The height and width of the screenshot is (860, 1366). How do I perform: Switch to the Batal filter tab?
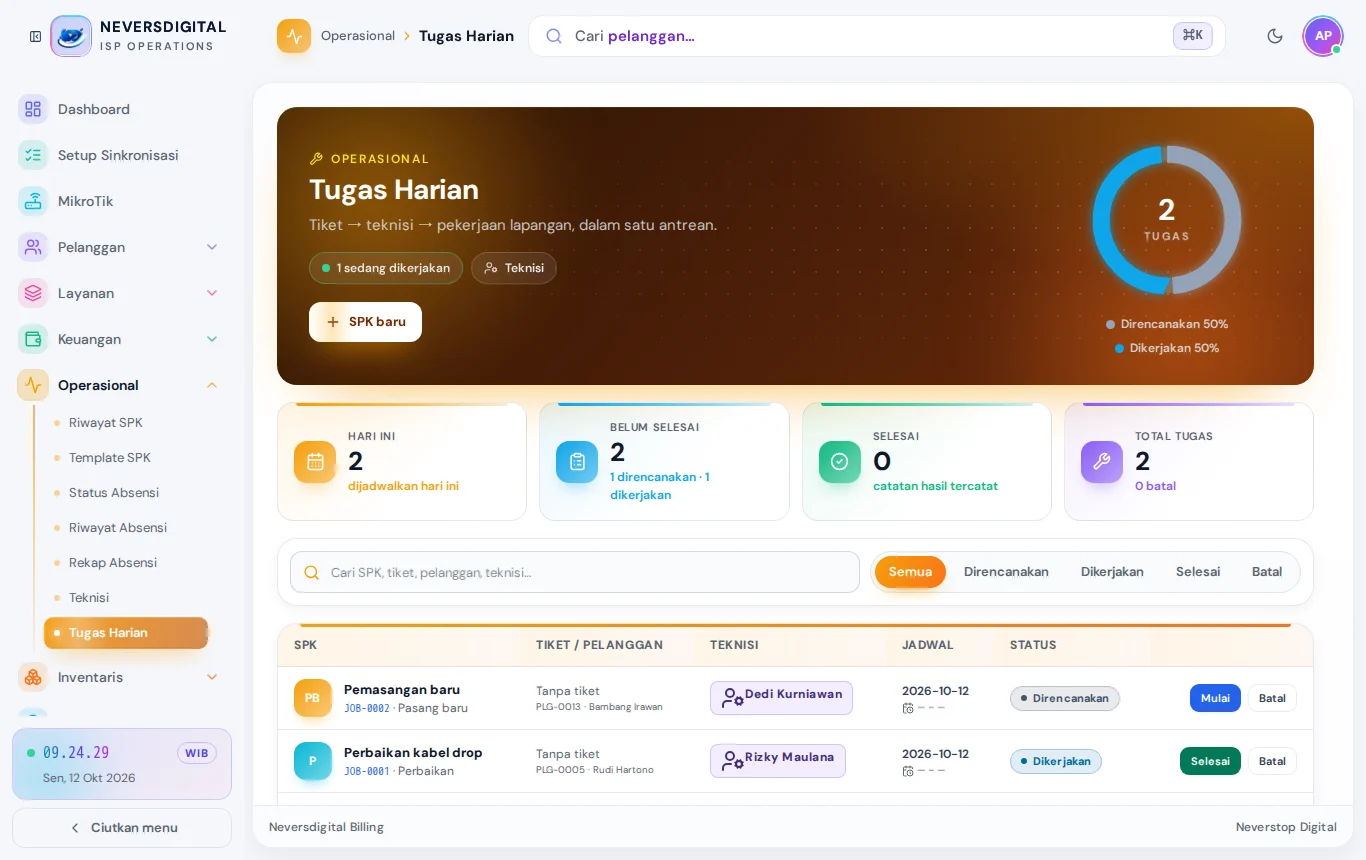click(1267, 572)
